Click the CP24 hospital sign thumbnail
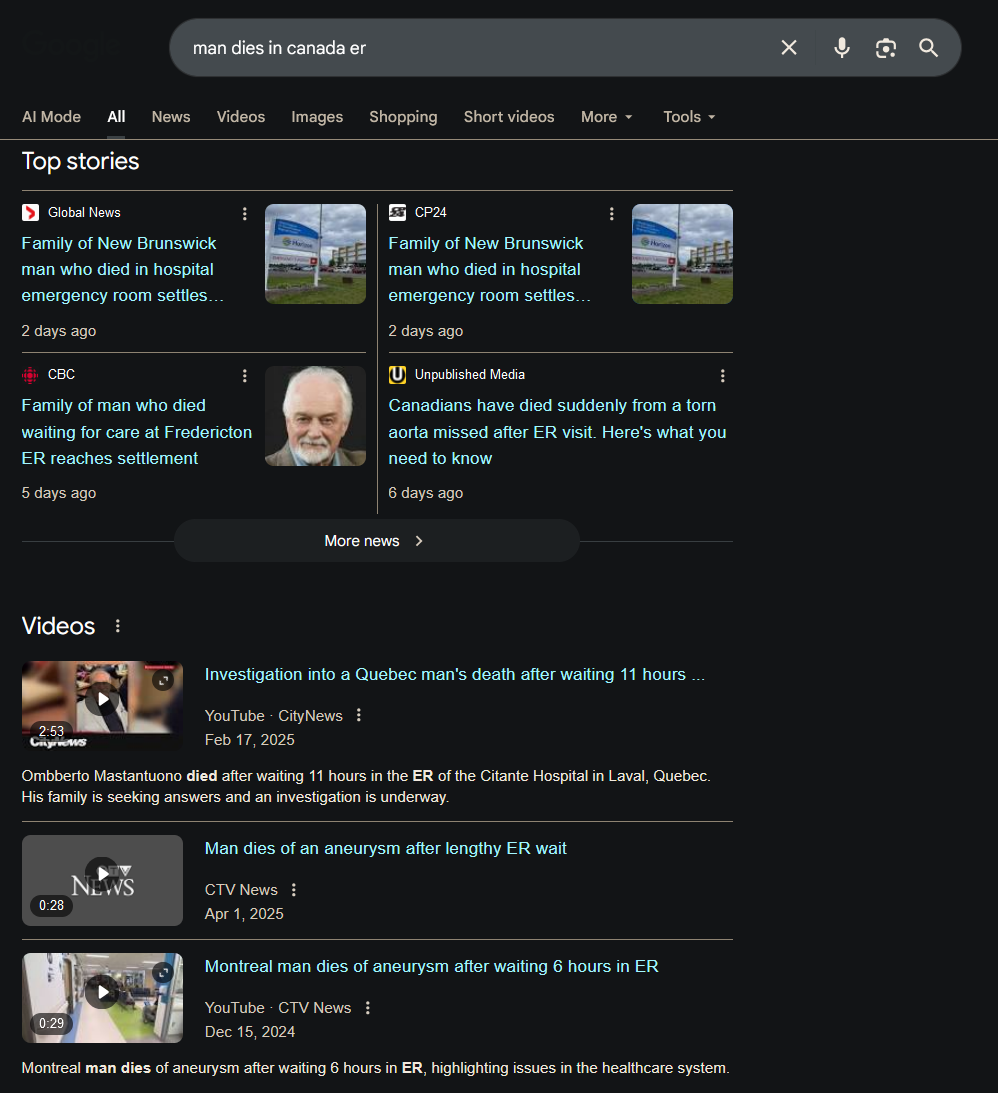The height and width of the screenshot is (1093, 998). coord(682,254)
